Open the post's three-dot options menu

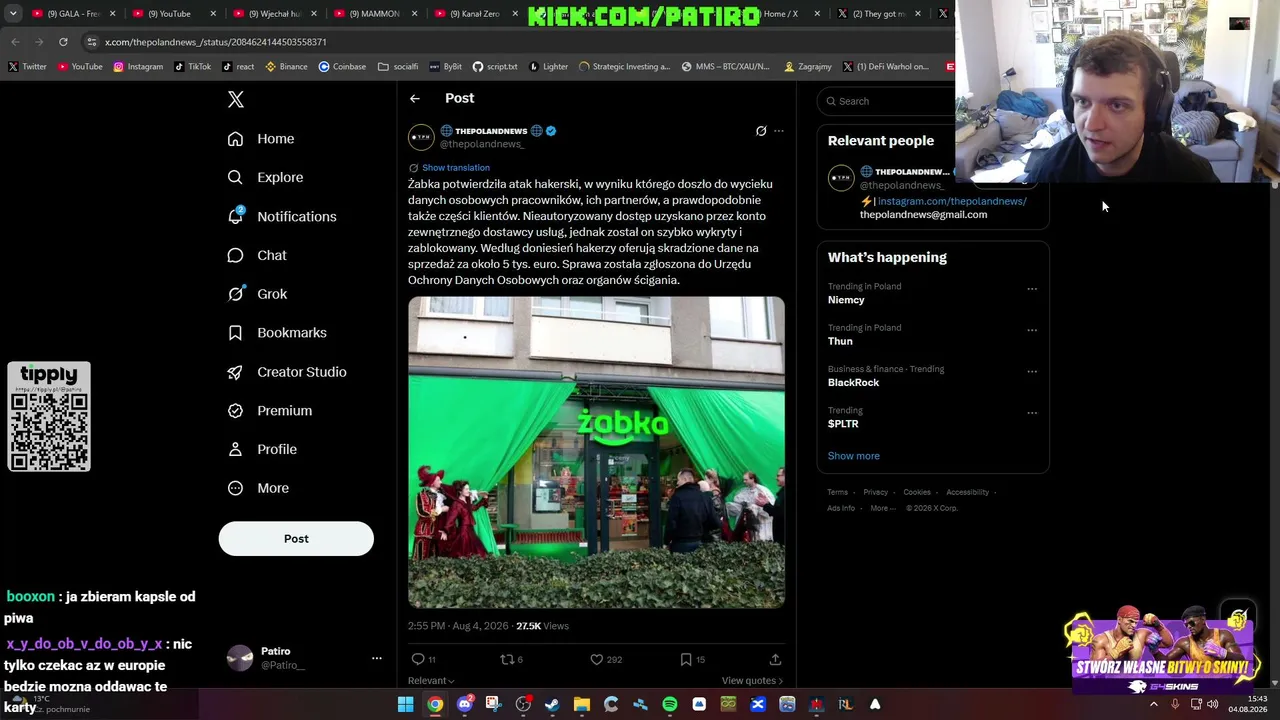[x=779, y=131]
